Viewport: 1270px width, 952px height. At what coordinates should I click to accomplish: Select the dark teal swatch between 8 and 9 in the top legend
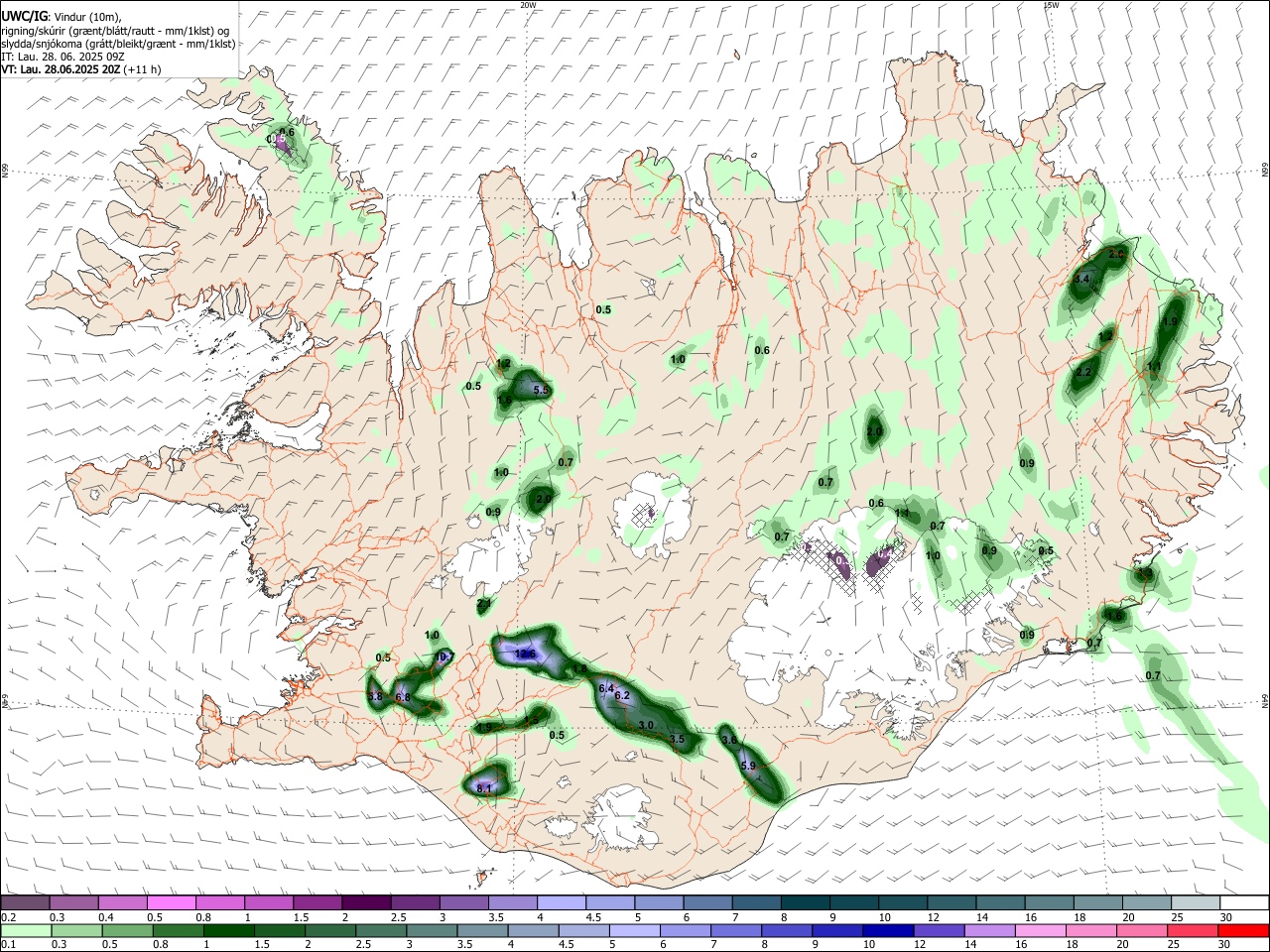tap(805, 902)
